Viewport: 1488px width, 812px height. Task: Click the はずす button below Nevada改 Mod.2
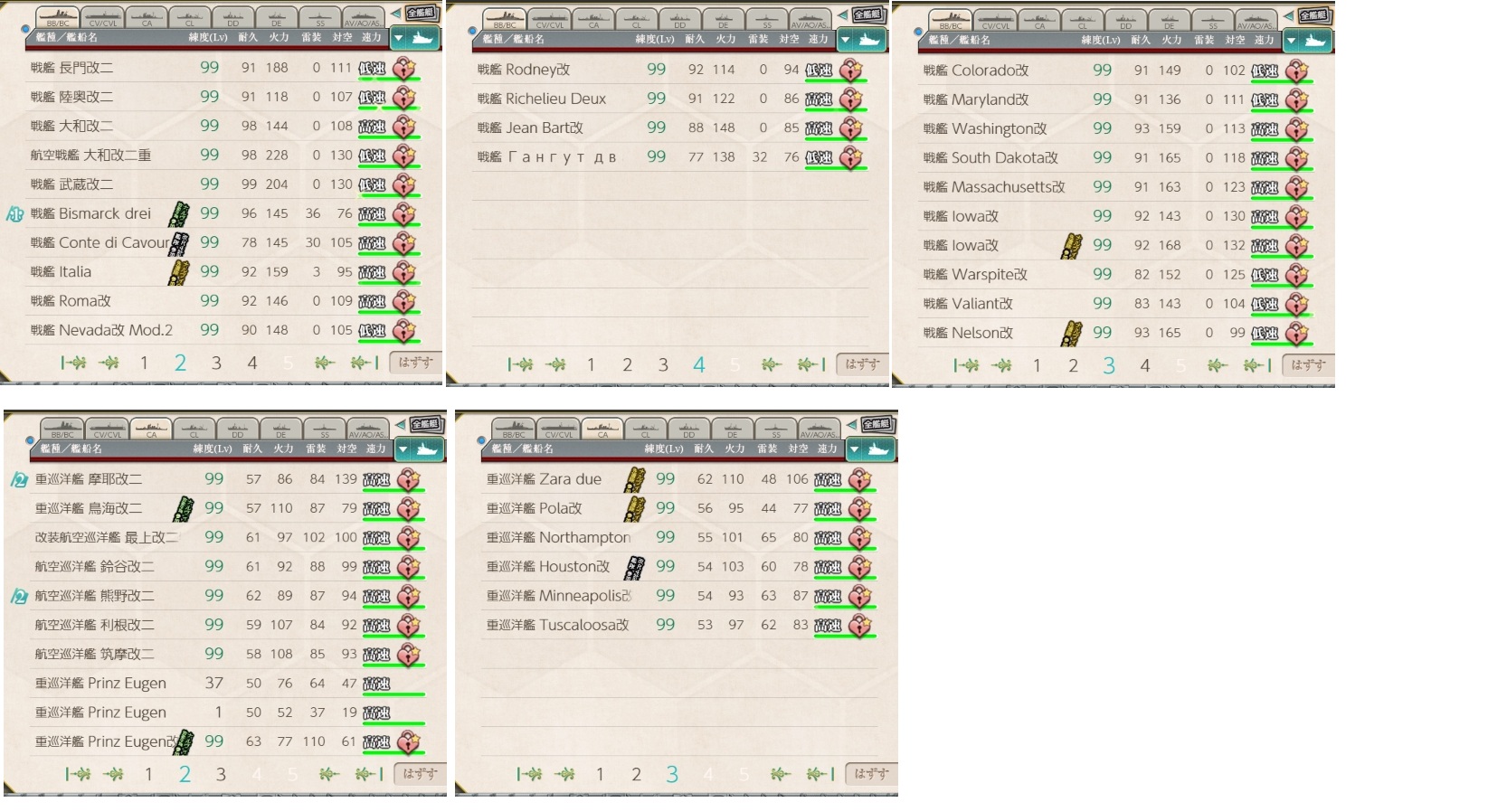coord(415,363)
